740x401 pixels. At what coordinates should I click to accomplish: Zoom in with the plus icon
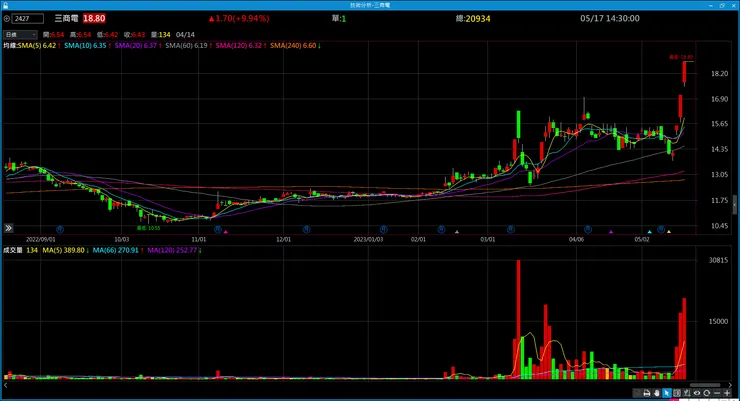[x=727, y=393]
